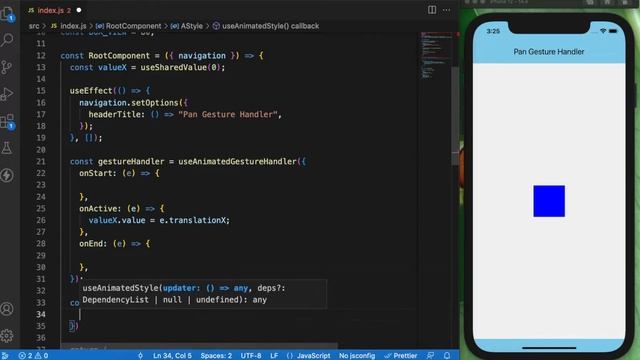Viewport: 640px width, 360px height.
Task: Click e.translationX on line 26
Action: click(193, 220)
